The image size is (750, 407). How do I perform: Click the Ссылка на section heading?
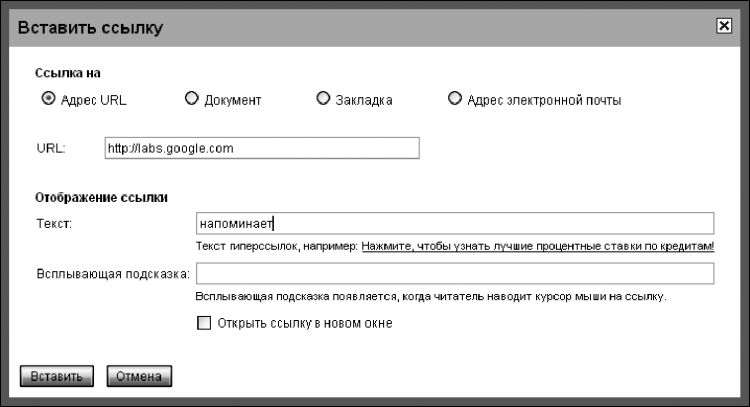click(x=68, y=73)
